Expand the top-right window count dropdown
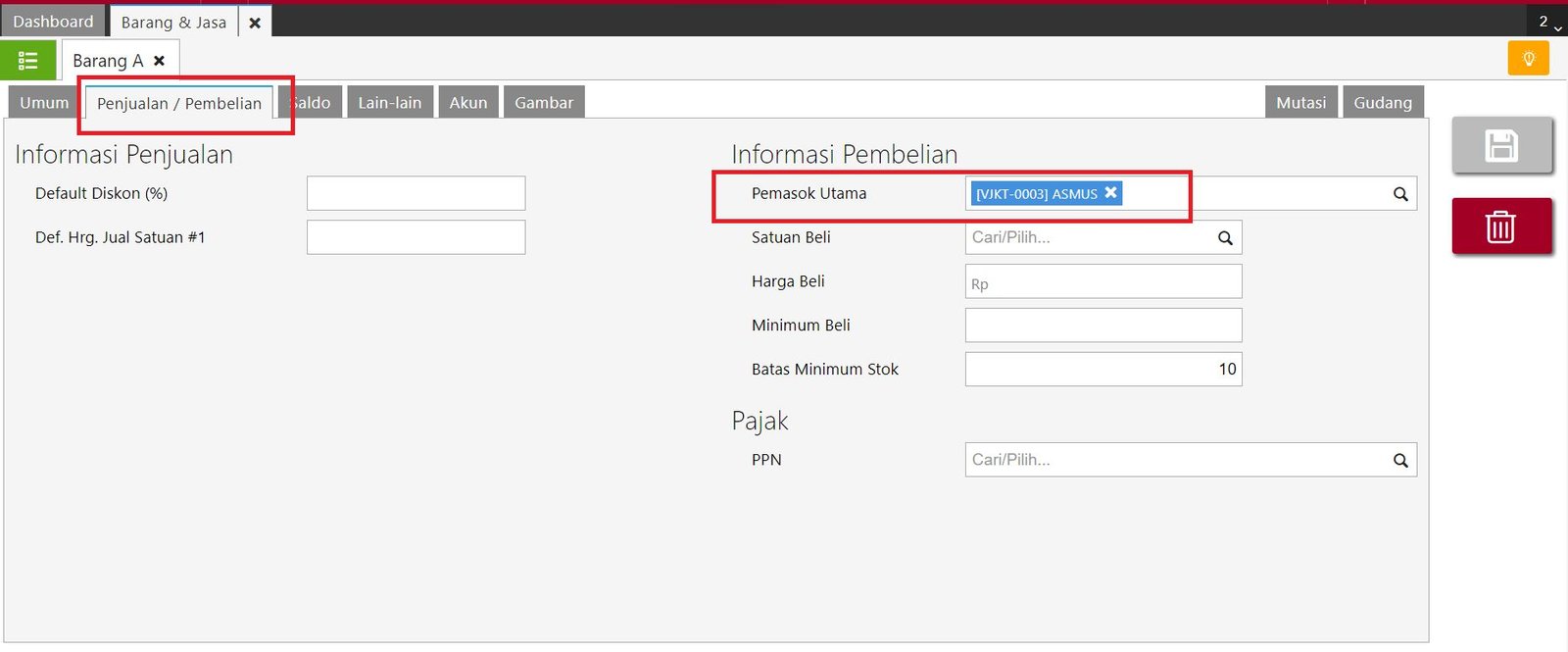 1548,23
